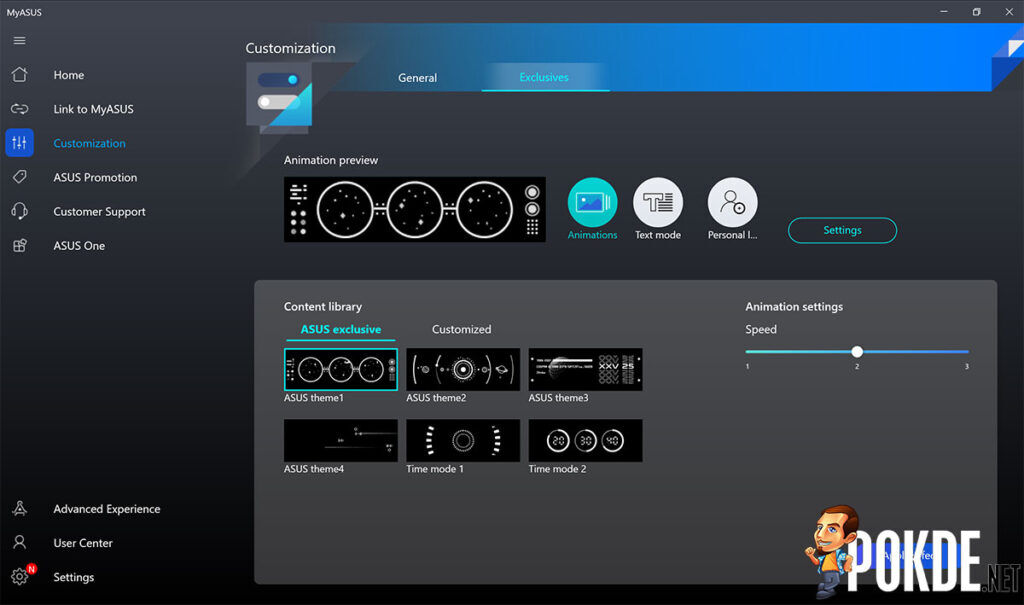Screen dimensions: 1024x605
Task: Click the Customization text label in the sidebar
Action: 89,143
